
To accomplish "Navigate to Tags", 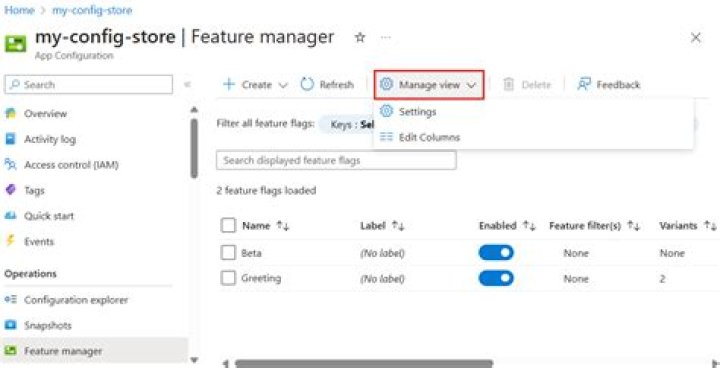I will point(34,190).
